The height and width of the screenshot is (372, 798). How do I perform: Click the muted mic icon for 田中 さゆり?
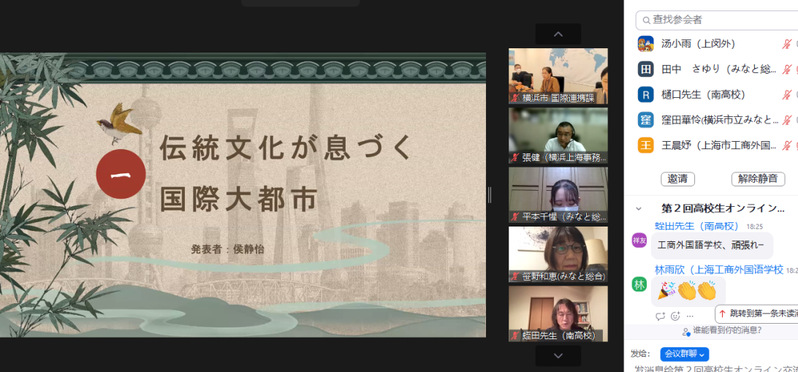click(787, 69)
